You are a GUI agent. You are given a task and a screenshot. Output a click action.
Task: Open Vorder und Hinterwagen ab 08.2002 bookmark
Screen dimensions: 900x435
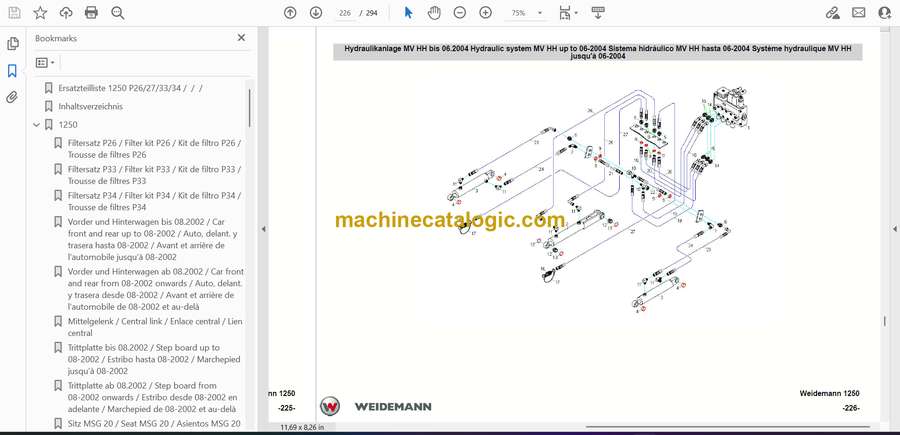click(156, 289)
